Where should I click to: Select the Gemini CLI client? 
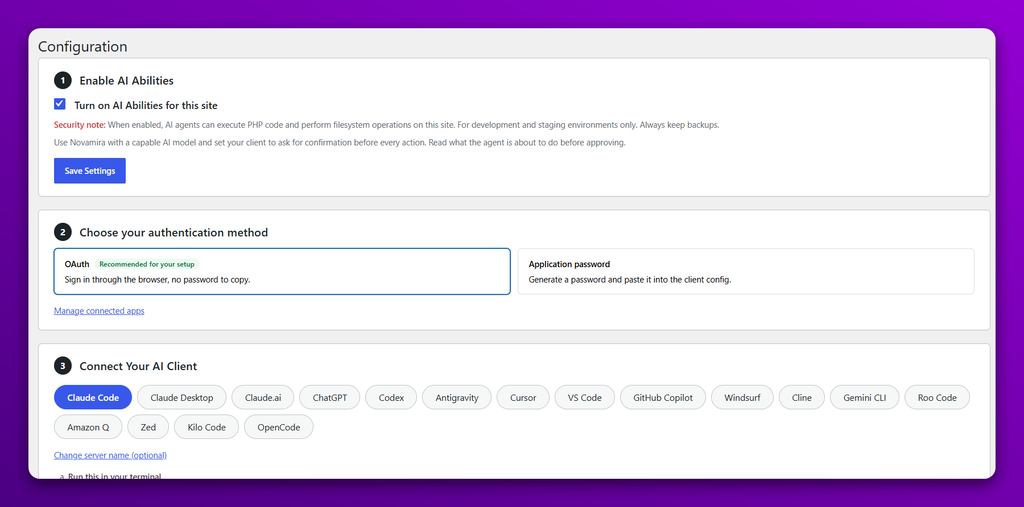pyautogui.click(x=865, y=397)
